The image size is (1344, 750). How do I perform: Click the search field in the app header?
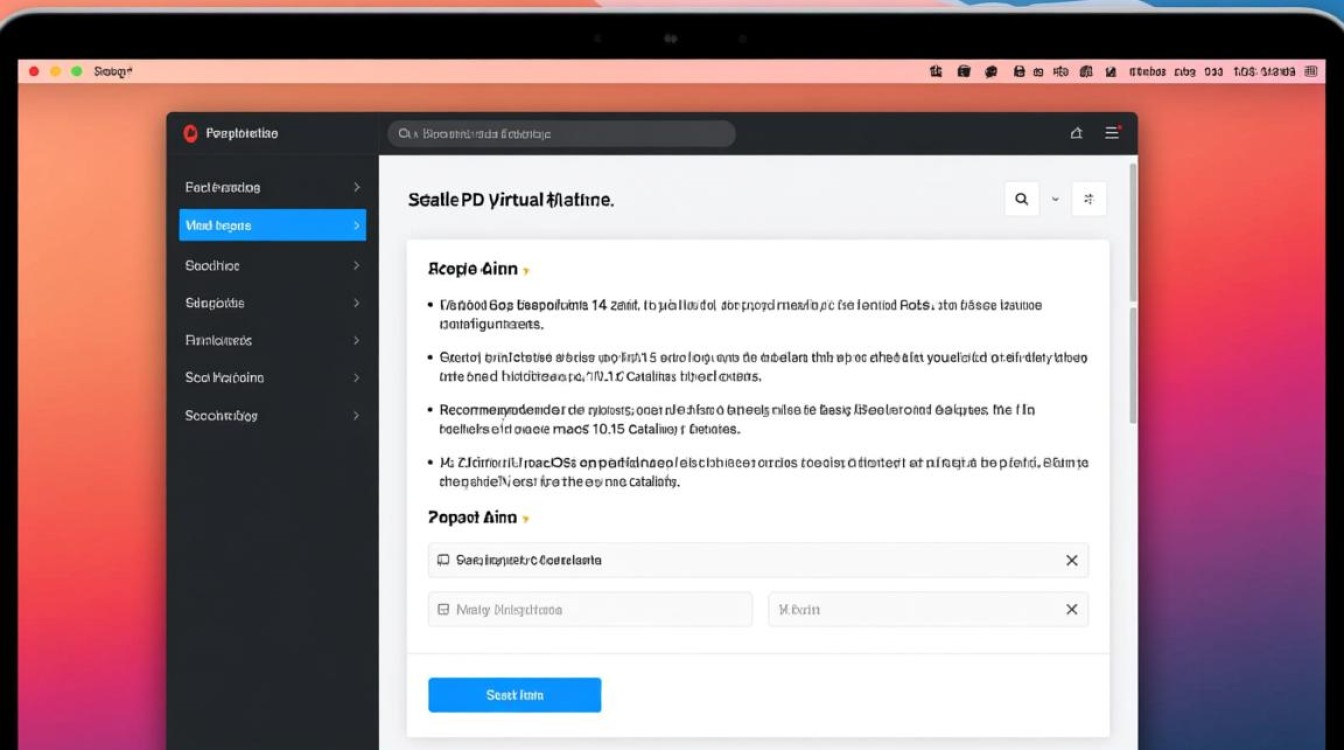click(561, 134)
